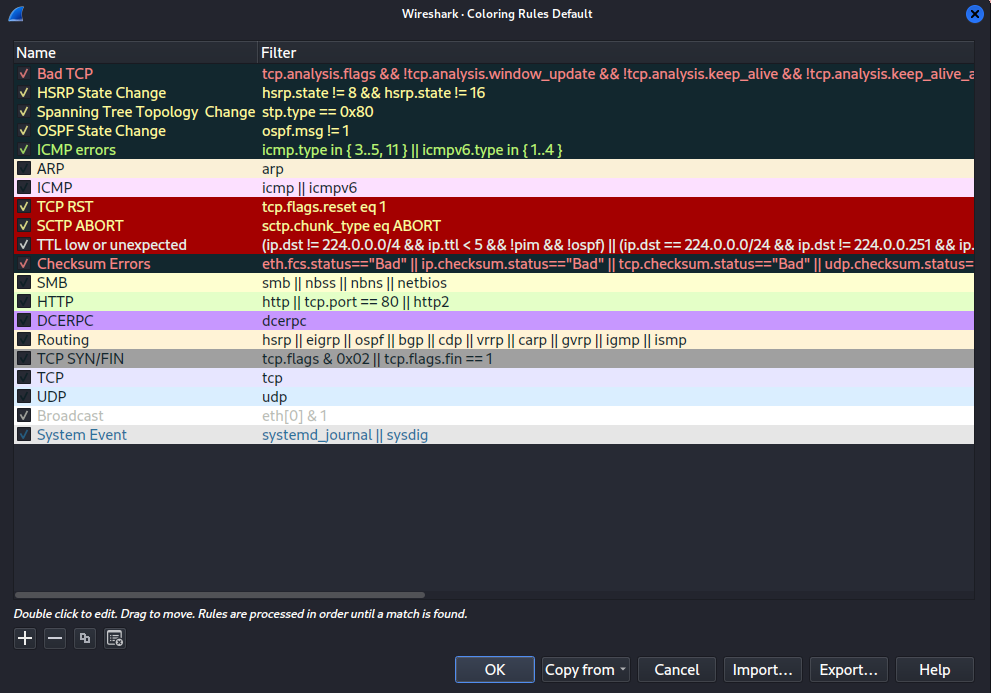Screen dimensions: 991x693
Task: Open the Copy from dropdown
Action: (585, 669)
